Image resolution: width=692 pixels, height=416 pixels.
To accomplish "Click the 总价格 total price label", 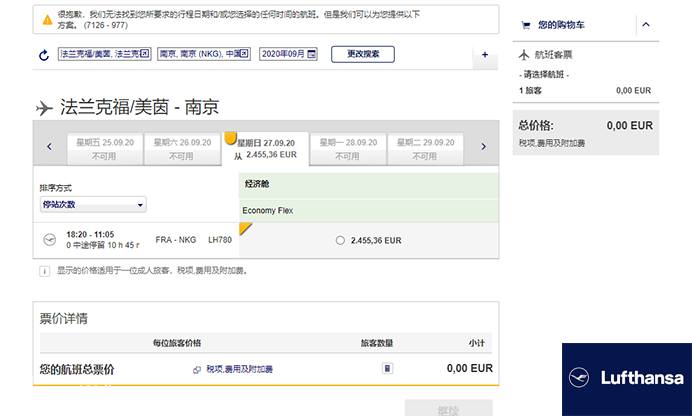I will pos(536,126).
